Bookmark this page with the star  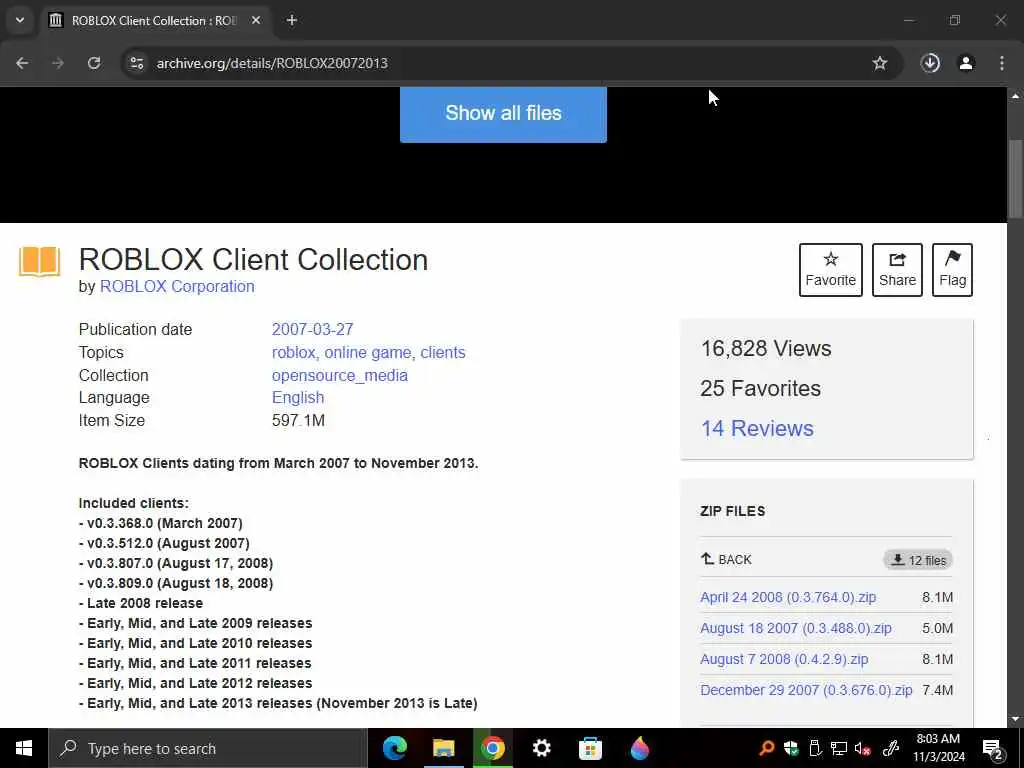[x=880, y=63]
